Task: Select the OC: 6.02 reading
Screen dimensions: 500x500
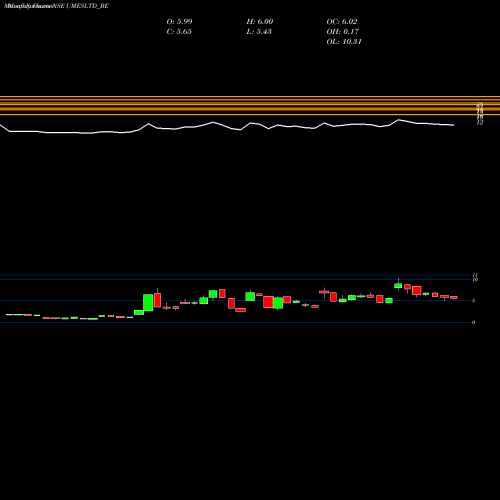Action: tap(342, 22)
